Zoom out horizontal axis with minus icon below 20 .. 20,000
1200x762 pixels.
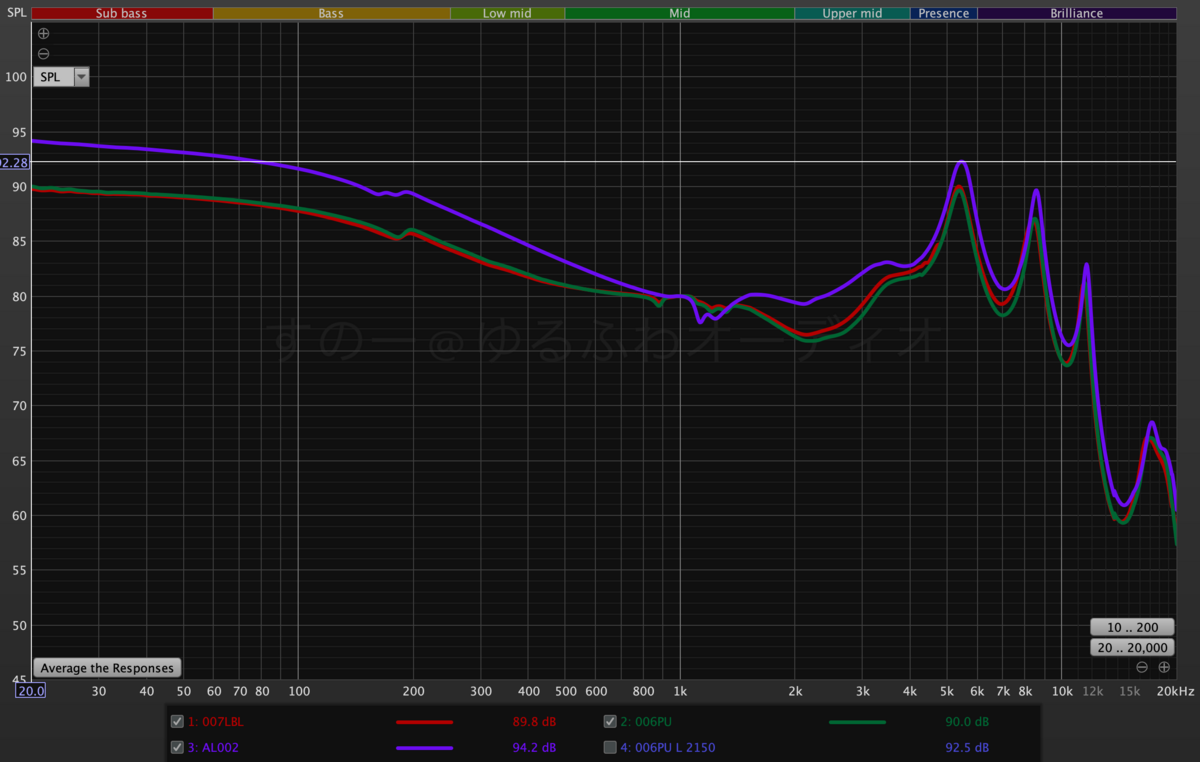pos(1142,667)
